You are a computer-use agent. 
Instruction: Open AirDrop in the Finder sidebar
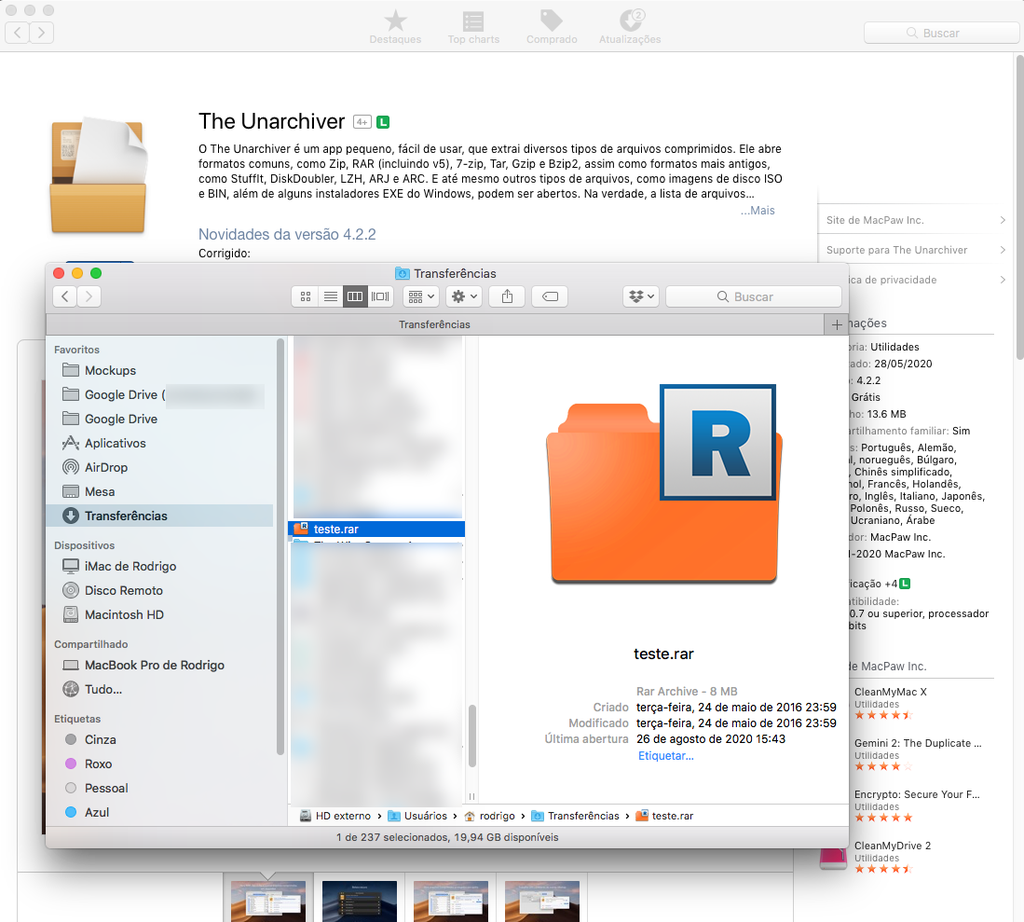(x=160, y=467)
